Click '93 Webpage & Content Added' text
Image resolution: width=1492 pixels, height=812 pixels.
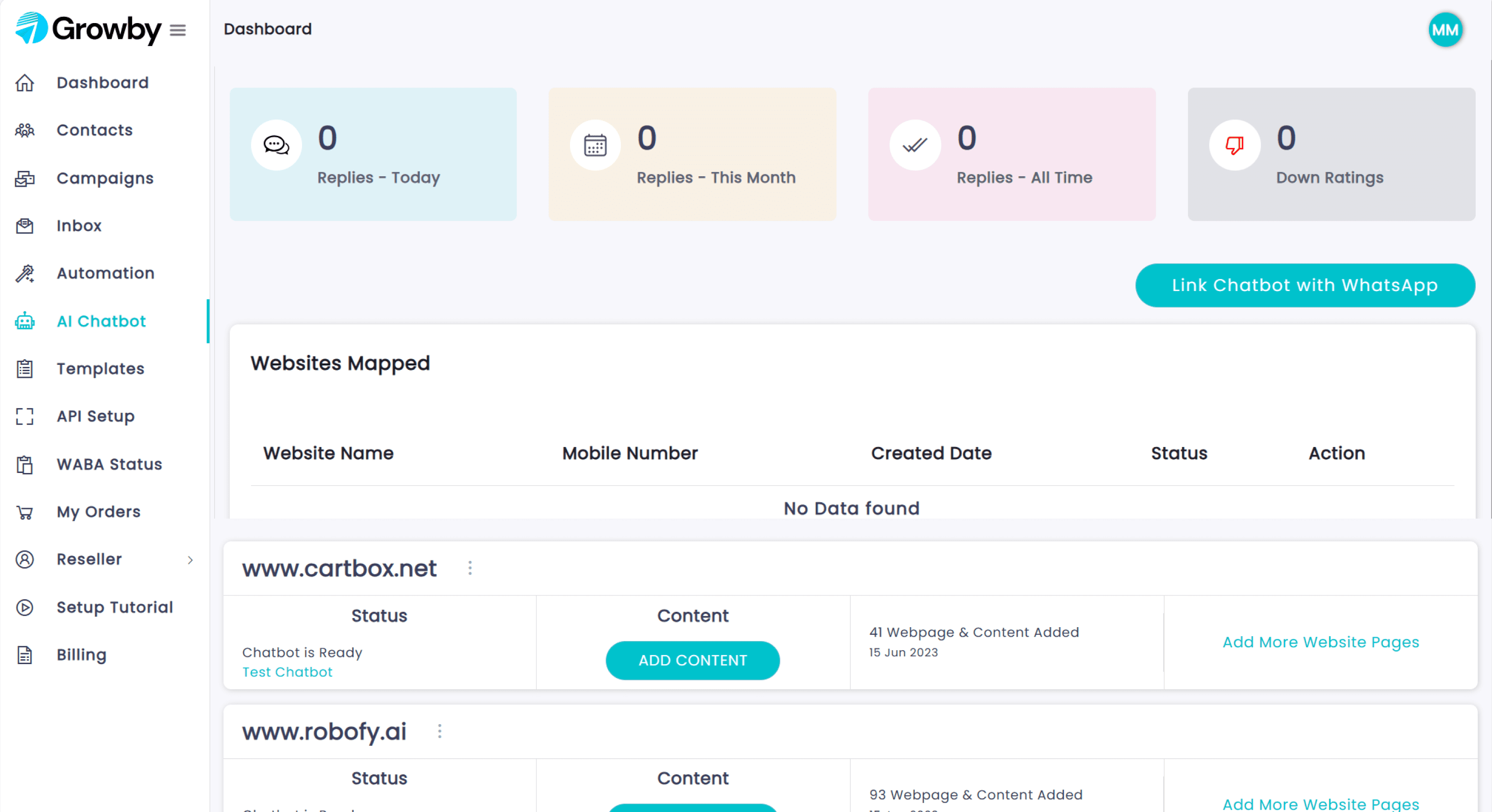(975, 795)
